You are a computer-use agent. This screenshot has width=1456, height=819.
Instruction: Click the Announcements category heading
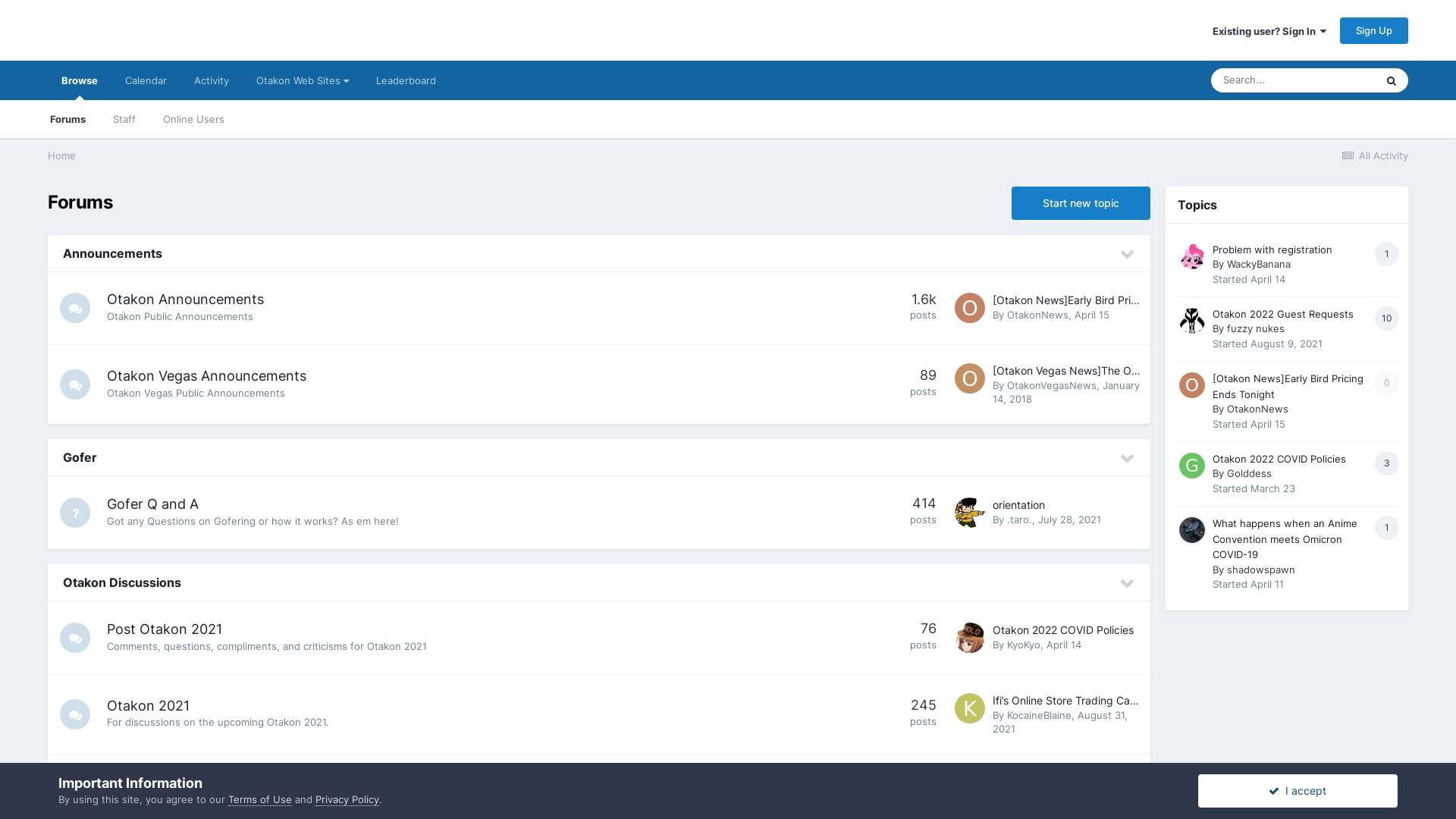point(112,254)
